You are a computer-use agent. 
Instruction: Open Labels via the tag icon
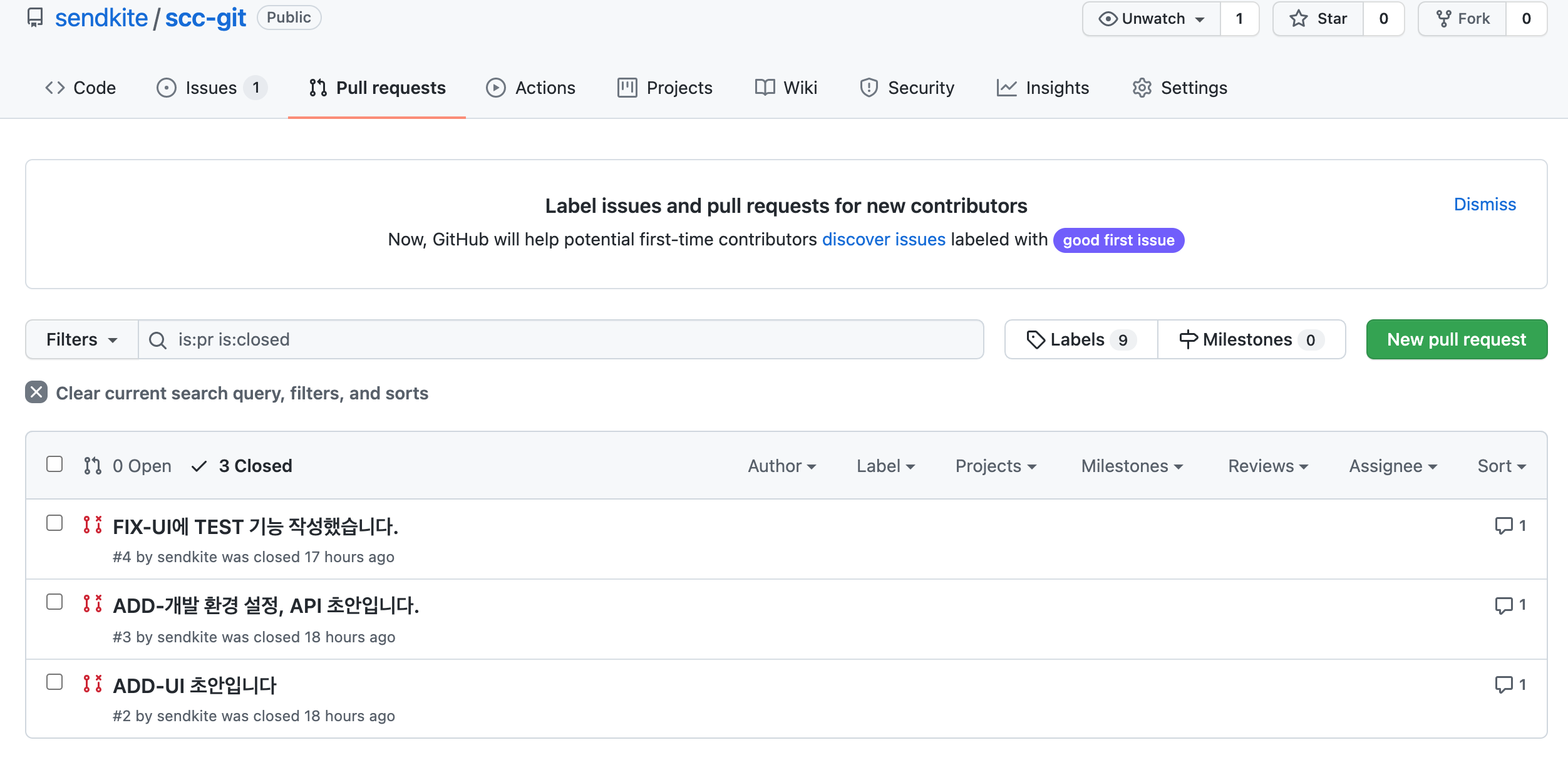click(x=1036, y=340)
